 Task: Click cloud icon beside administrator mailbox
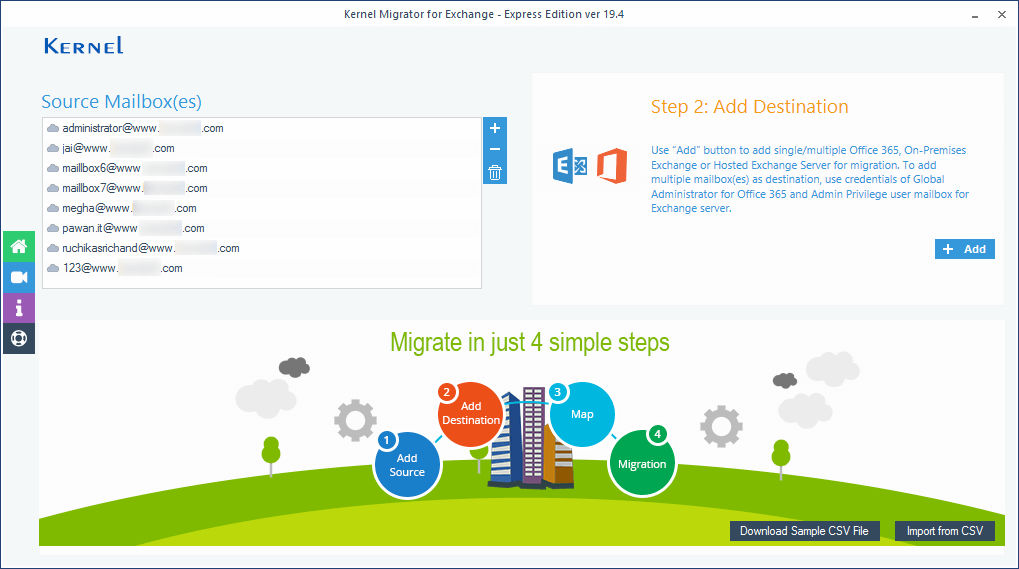click(x=53, y=129)
